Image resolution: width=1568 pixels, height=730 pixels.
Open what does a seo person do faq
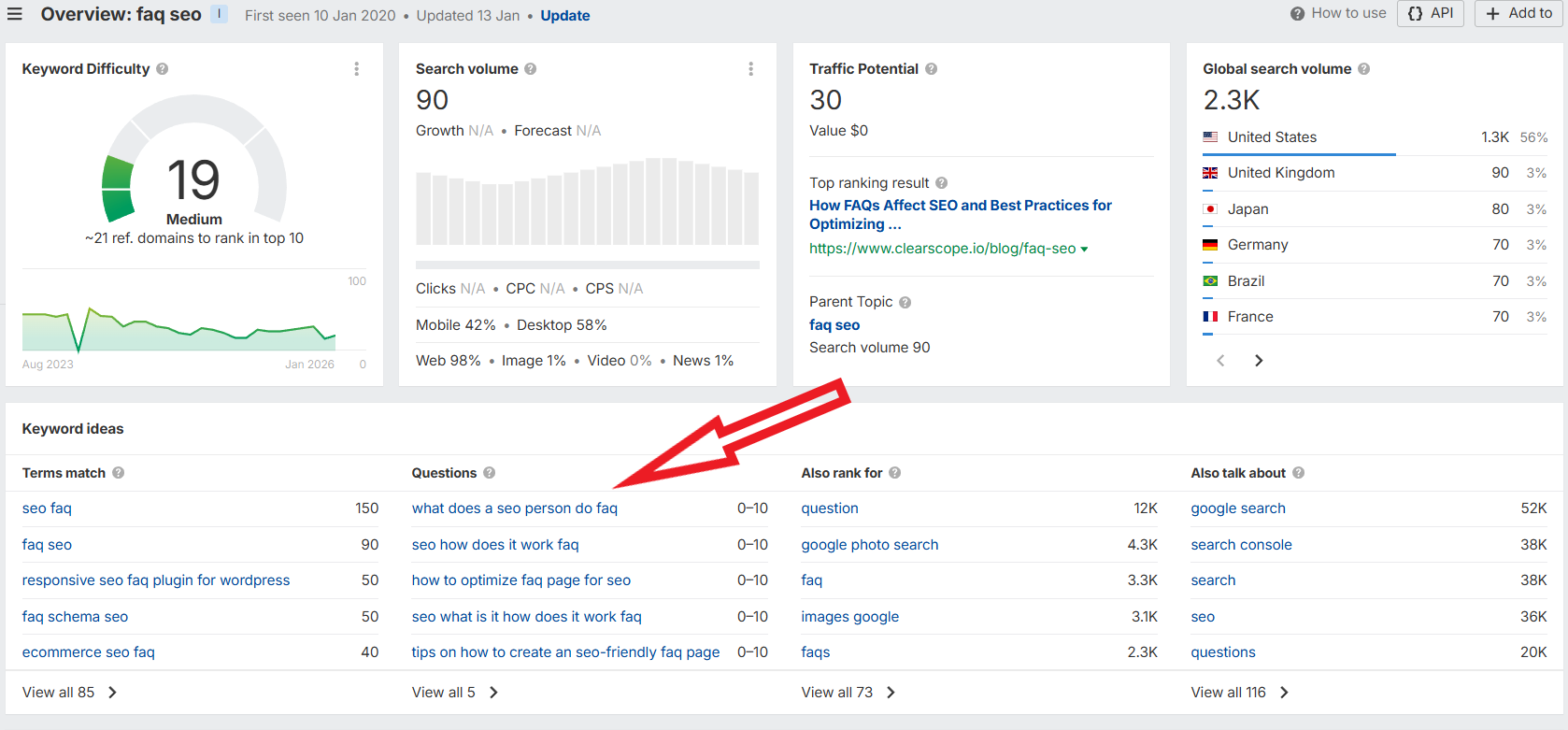(x=515, y=508)
